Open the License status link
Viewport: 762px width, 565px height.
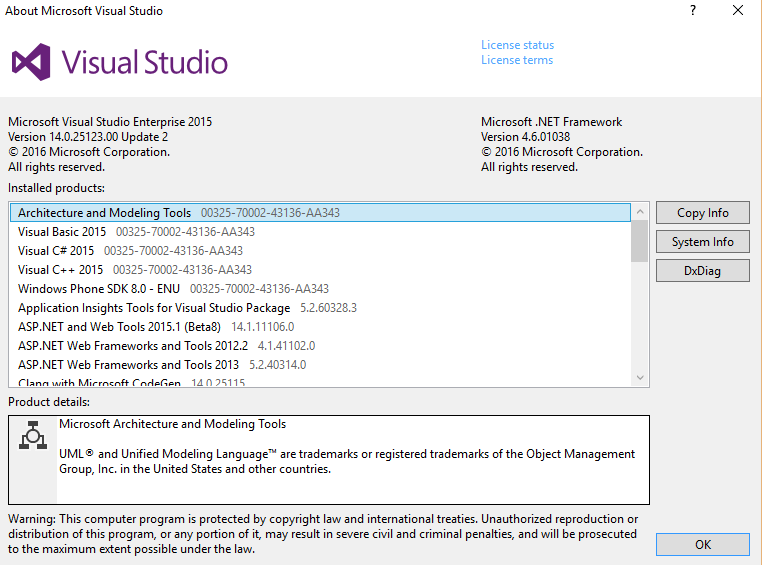(x=517, y=45)
